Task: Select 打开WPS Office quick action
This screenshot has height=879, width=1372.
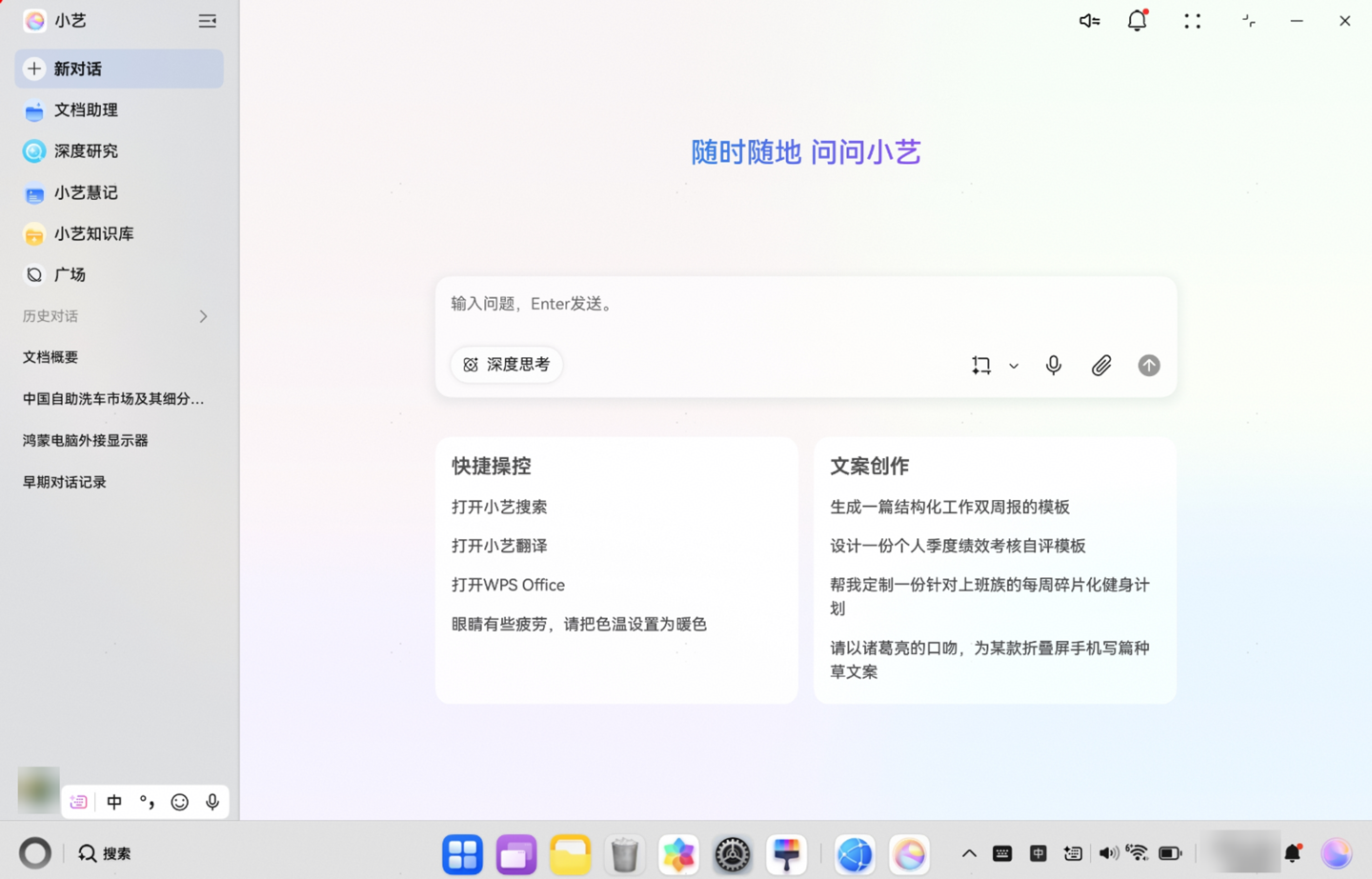Action: pyautogui.click(x=508, y=584)
